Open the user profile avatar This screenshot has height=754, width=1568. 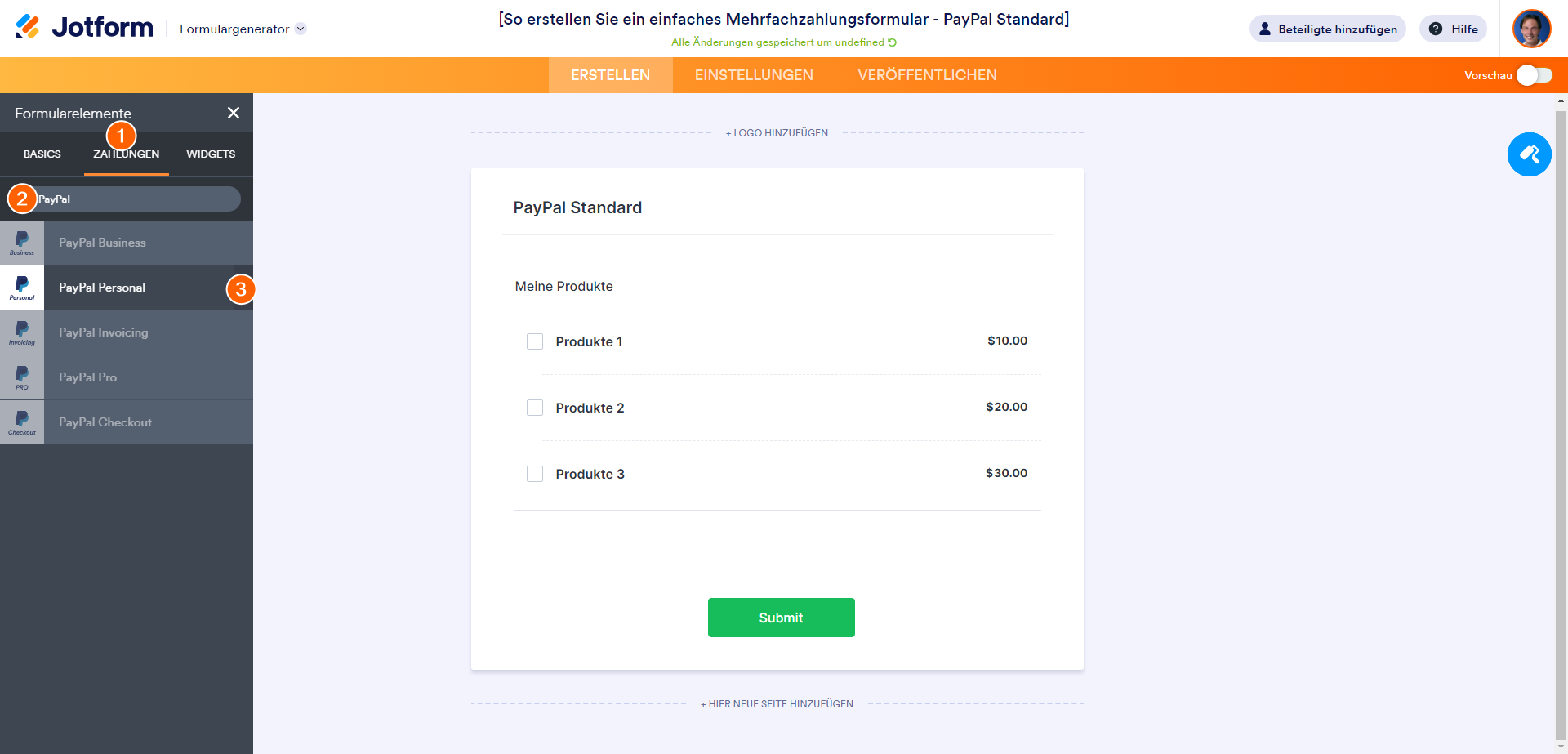click(x=1531, y=29)
